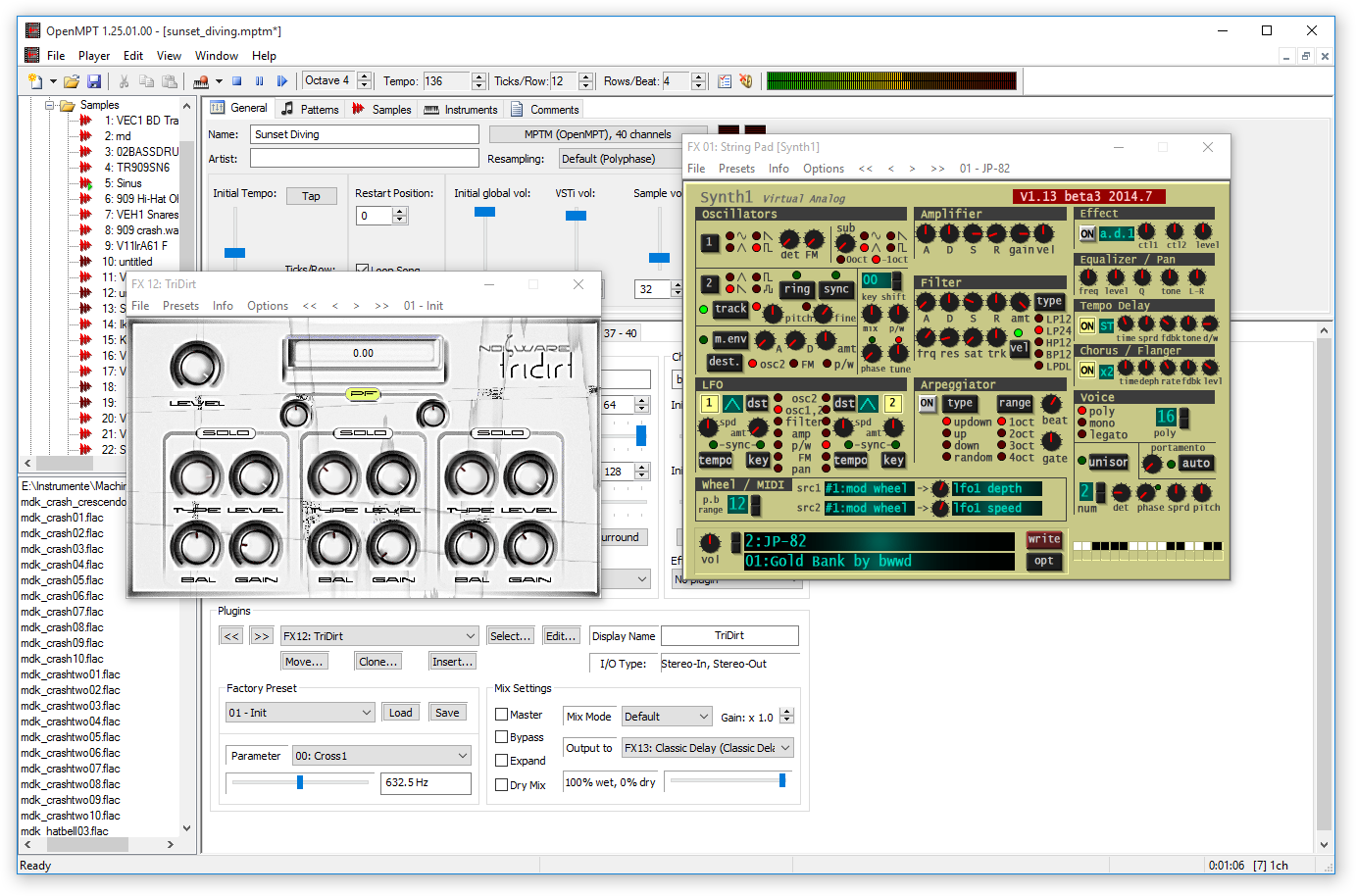Open the View menu
1356x896 pixels.
[169, 56]
